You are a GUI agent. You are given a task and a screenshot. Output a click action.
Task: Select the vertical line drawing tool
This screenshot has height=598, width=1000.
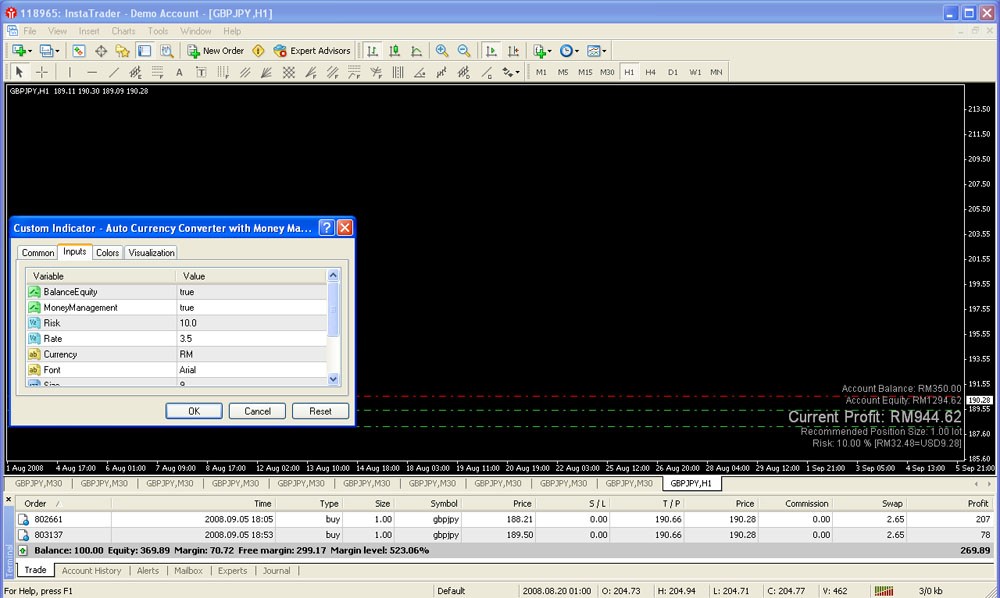[70, 72]
